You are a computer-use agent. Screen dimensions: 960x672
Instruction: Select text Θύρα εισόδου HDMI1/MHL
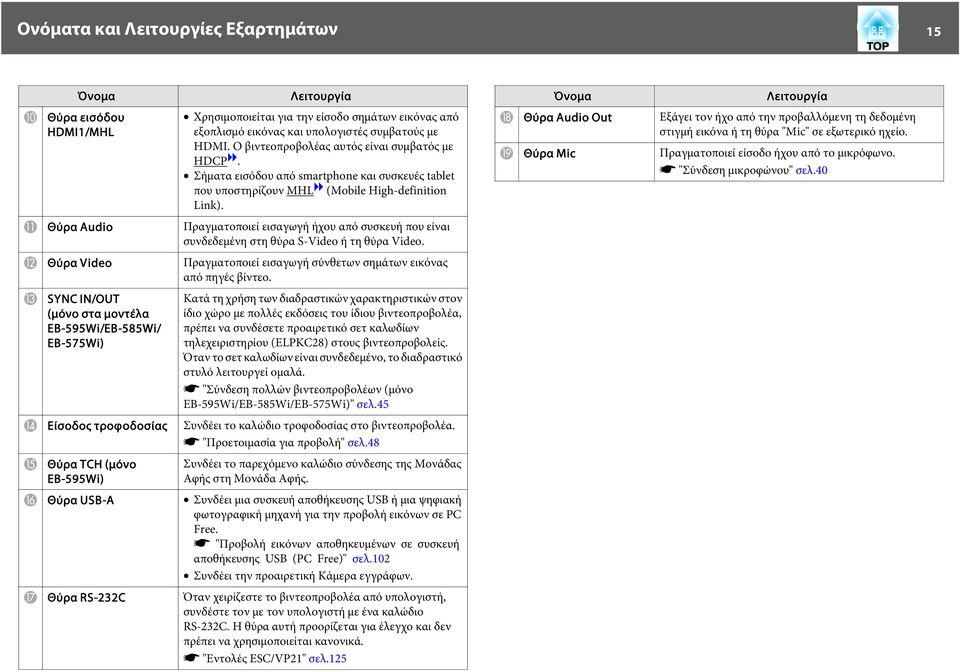(x=86, y=124)
